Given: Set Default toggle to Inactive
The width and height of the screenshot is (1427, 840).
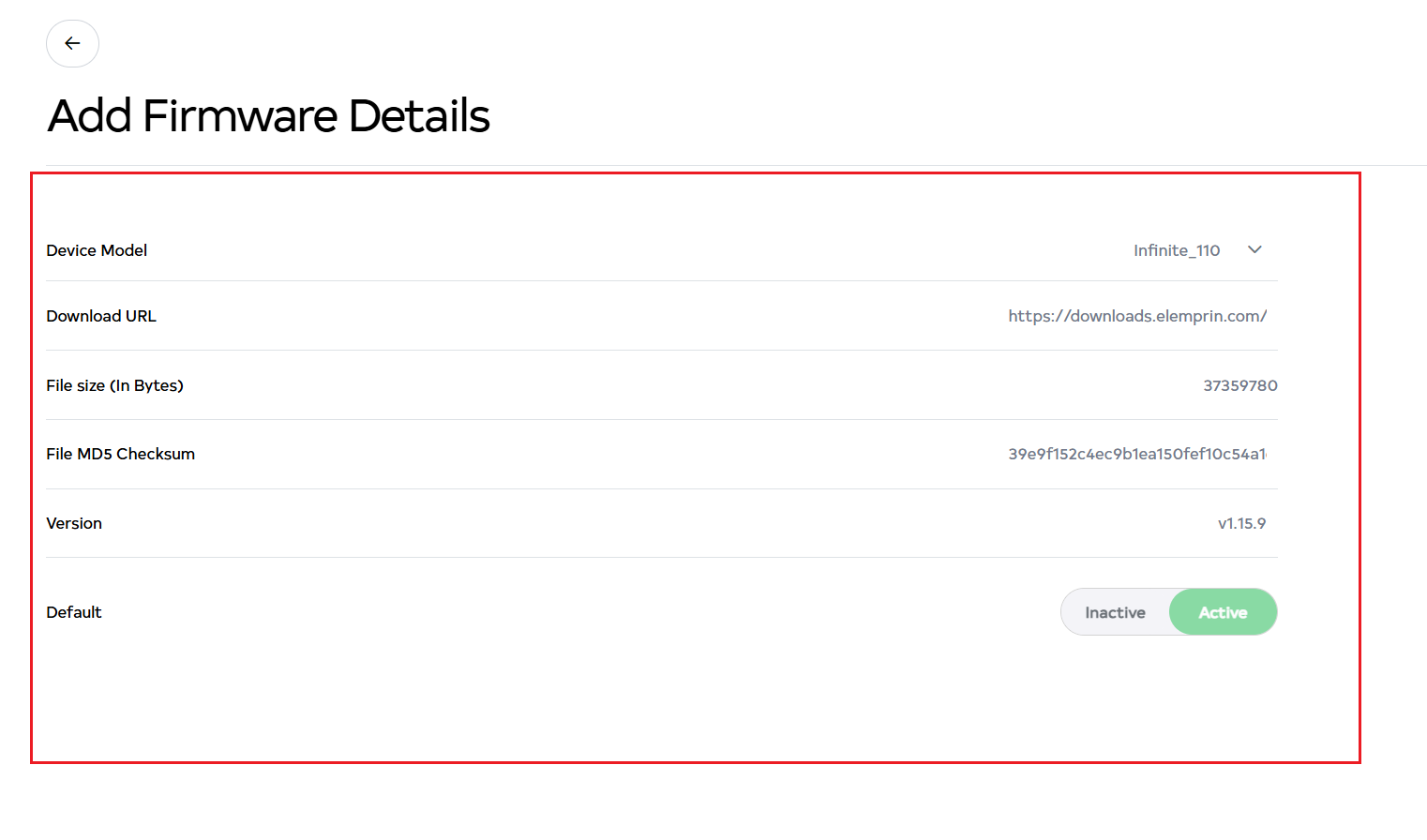Looking at the screenshot, I should [x=1115, y=612].
